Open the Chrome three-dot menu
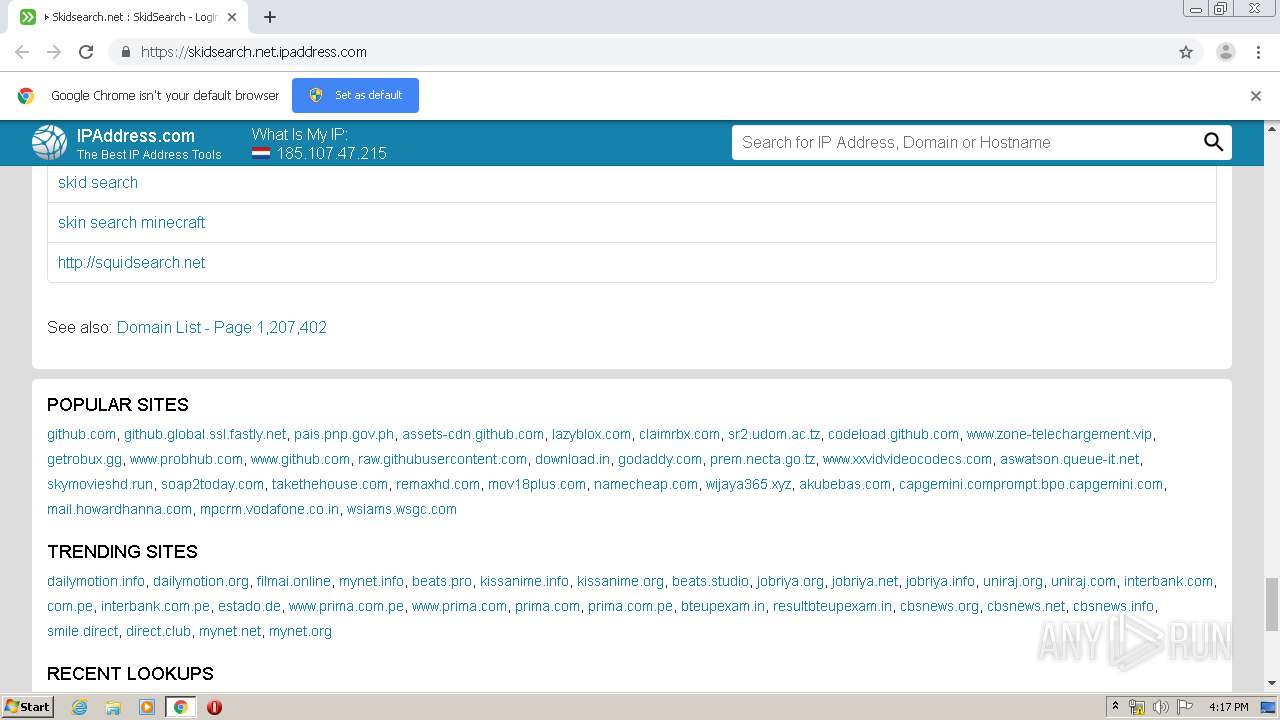 (x=1257, y=52)
